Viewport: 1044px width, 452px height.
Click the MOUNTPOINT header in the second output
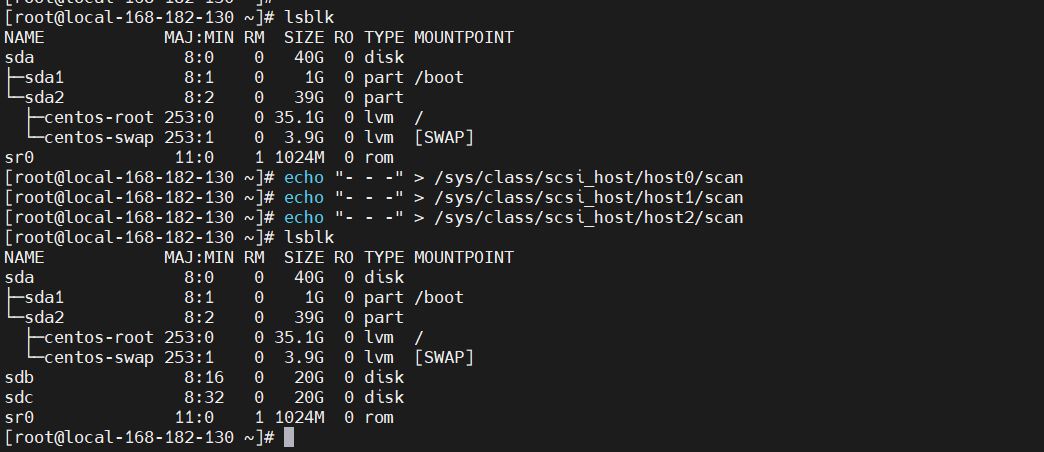click(463, 258)
